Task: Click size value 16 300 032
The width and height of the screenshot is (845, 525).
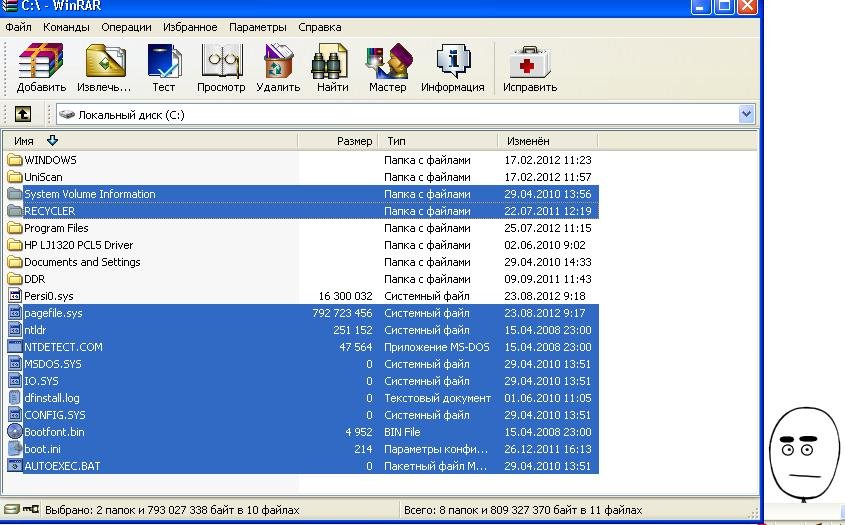Action: 345,296
